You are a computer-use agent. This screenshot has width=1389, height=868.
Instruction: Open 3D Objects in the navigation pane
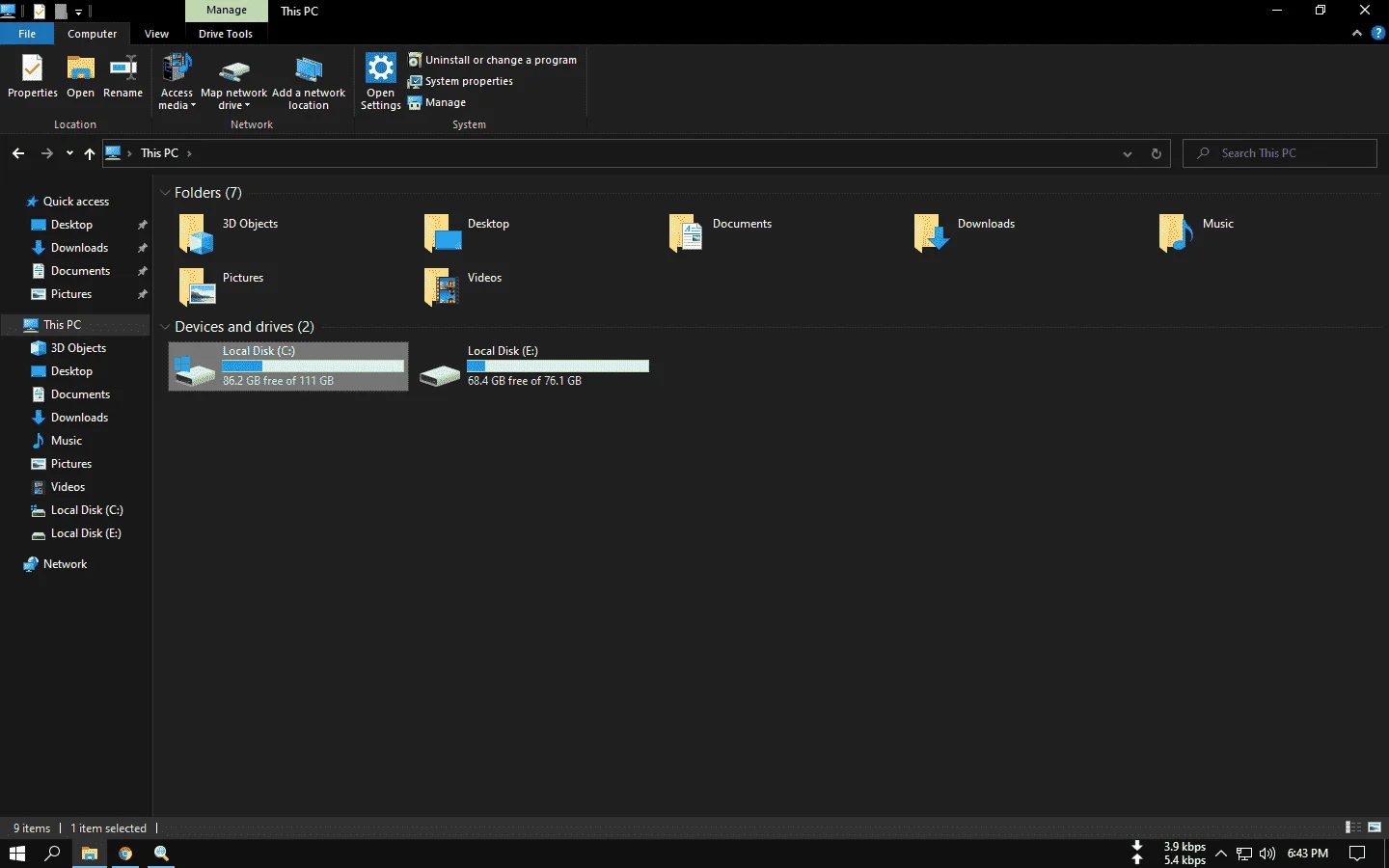78,348
